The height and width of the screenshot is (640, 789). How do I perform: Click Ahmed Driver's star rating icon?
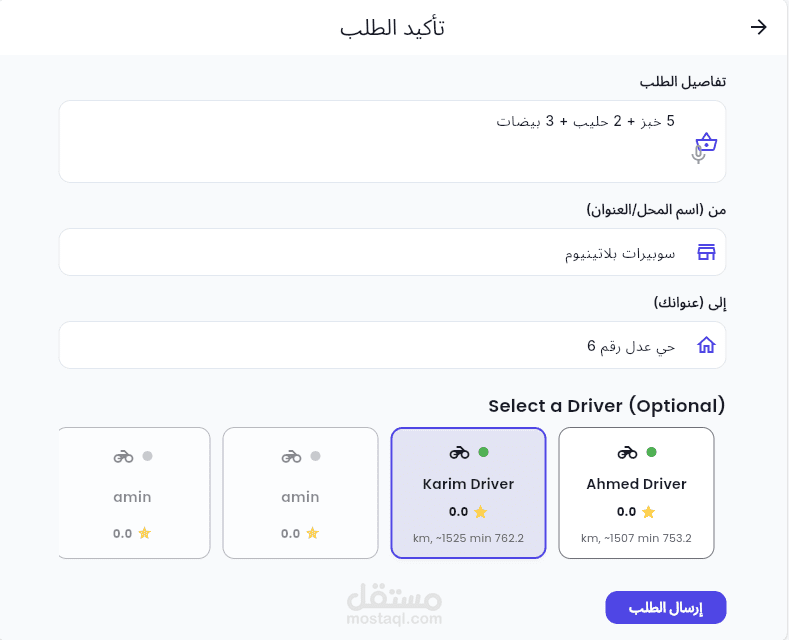[649, 512]
